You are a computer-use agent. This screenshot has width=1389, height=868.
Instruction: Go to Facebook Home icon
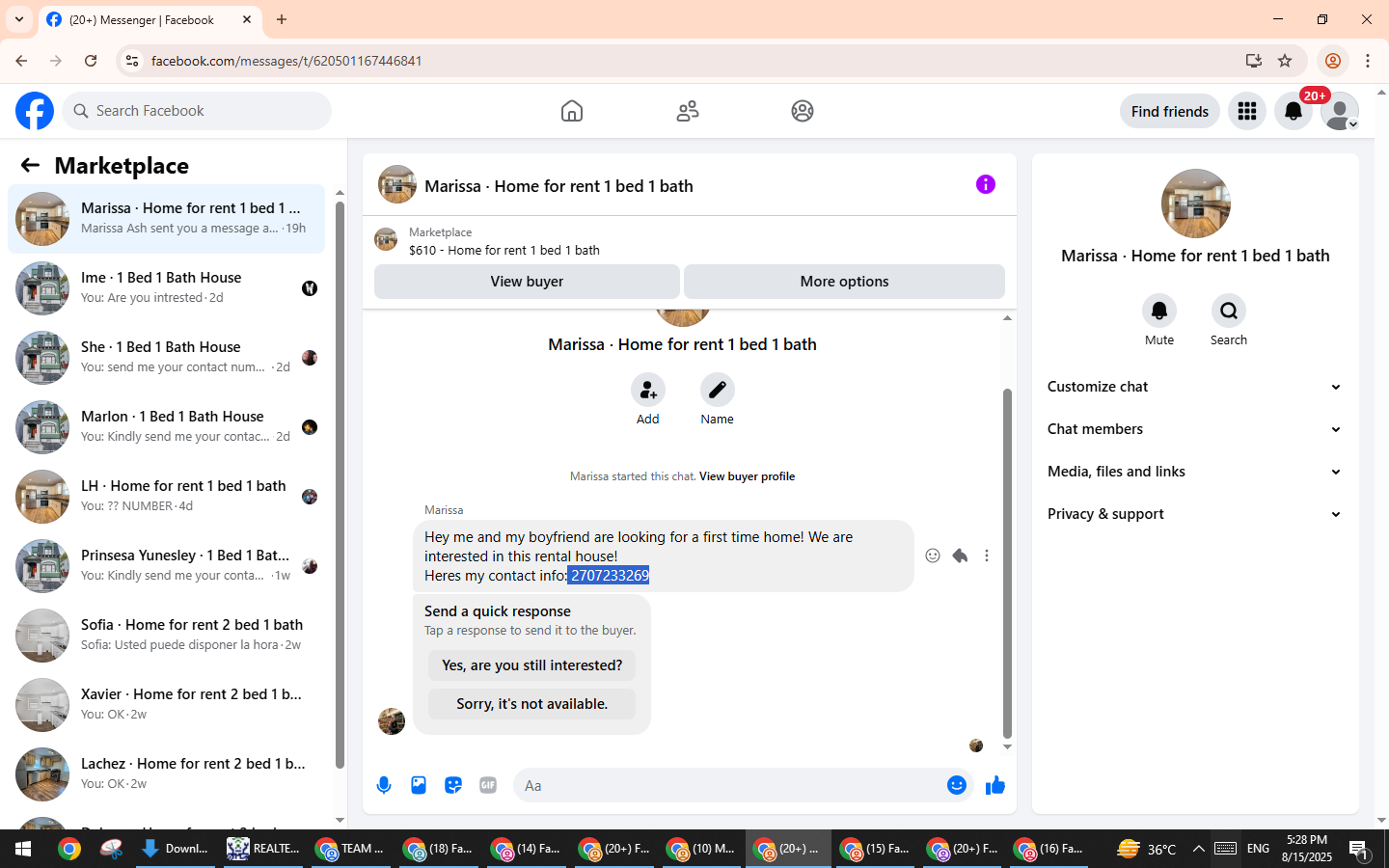tap(572, 111)
